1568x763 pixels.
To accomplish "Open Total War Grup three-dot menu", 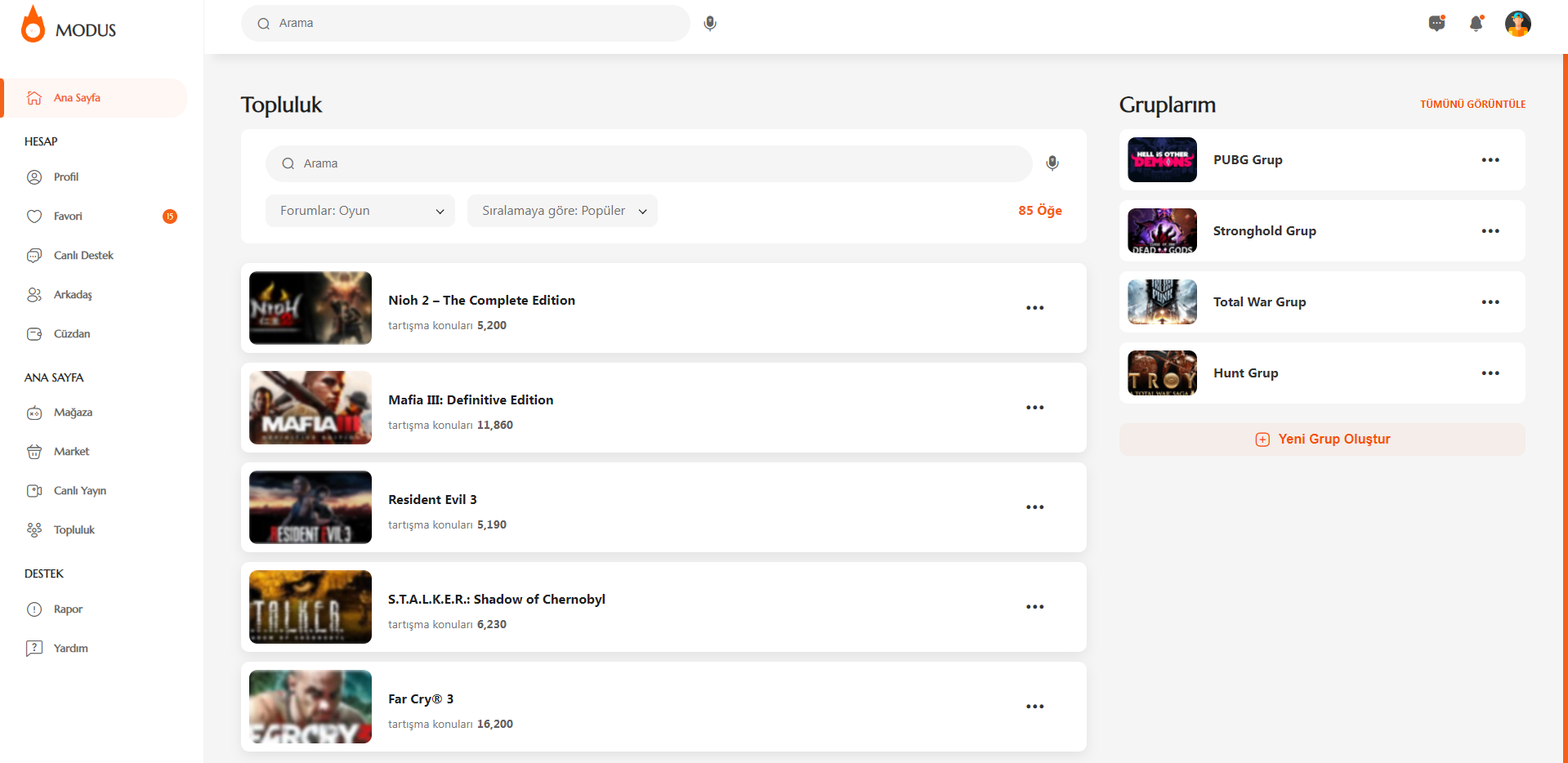I will tap(1490, 302).
